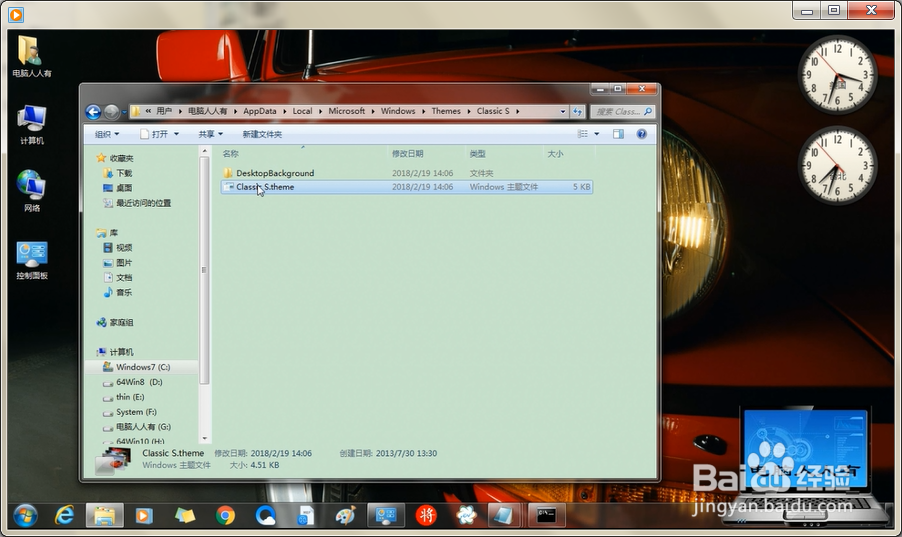Click 电脑人人有 desktop user folder icon

32,56
